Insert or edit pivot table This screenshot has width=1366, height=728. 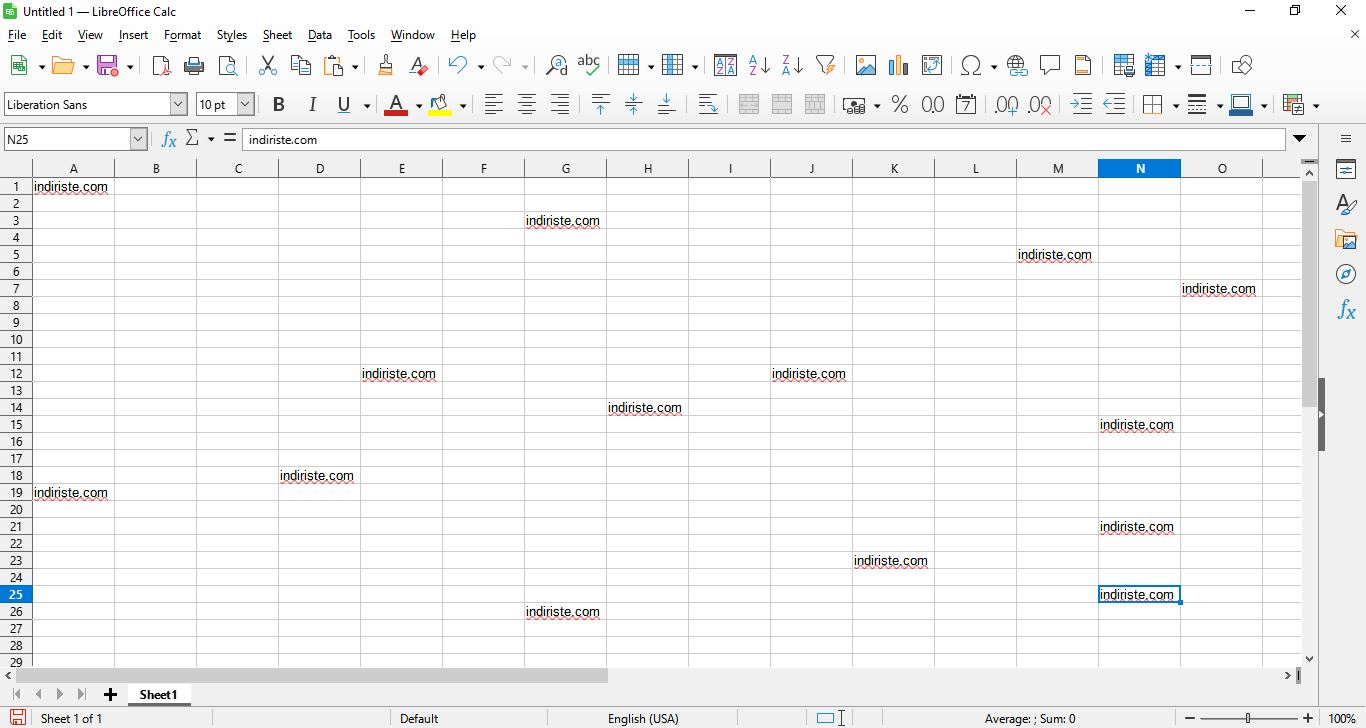point(932,66)
